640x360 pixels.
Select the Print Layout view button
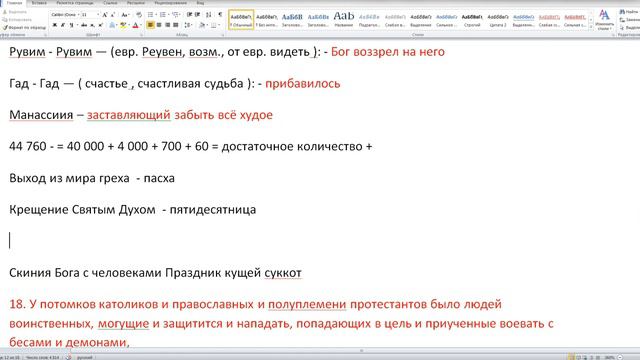click(571, 358)
